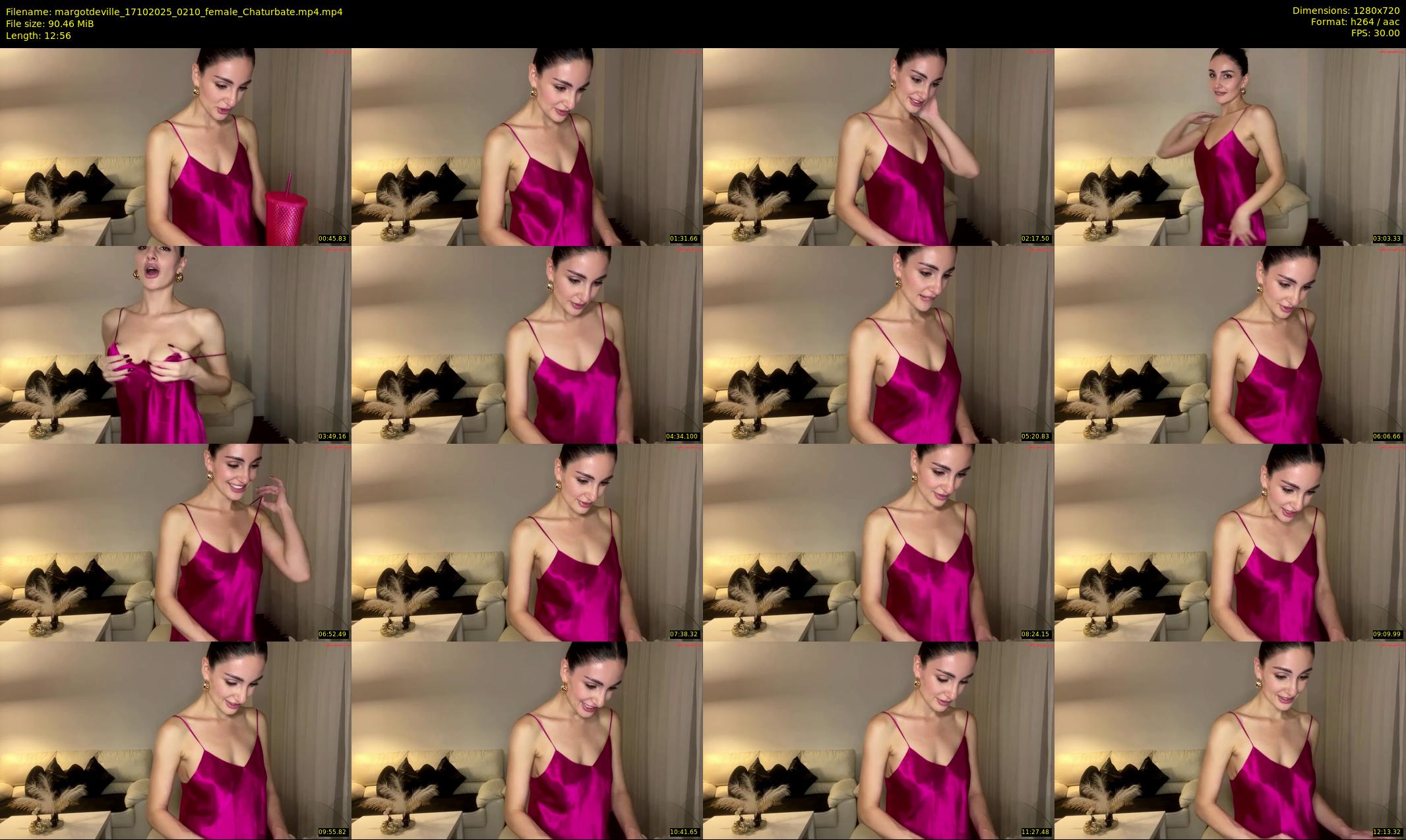Click the Filename text in header
1406x840 pixels.
(174, 12)
